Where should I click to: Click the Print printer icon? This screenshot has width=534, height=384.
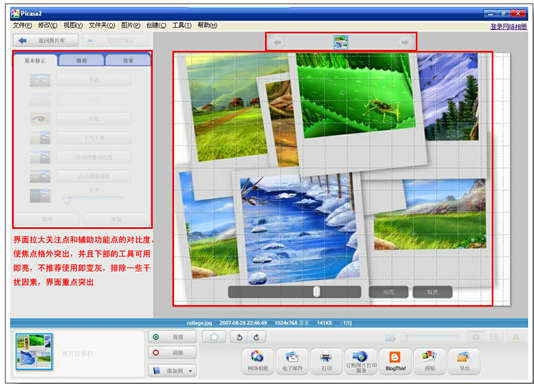[326, 361]
